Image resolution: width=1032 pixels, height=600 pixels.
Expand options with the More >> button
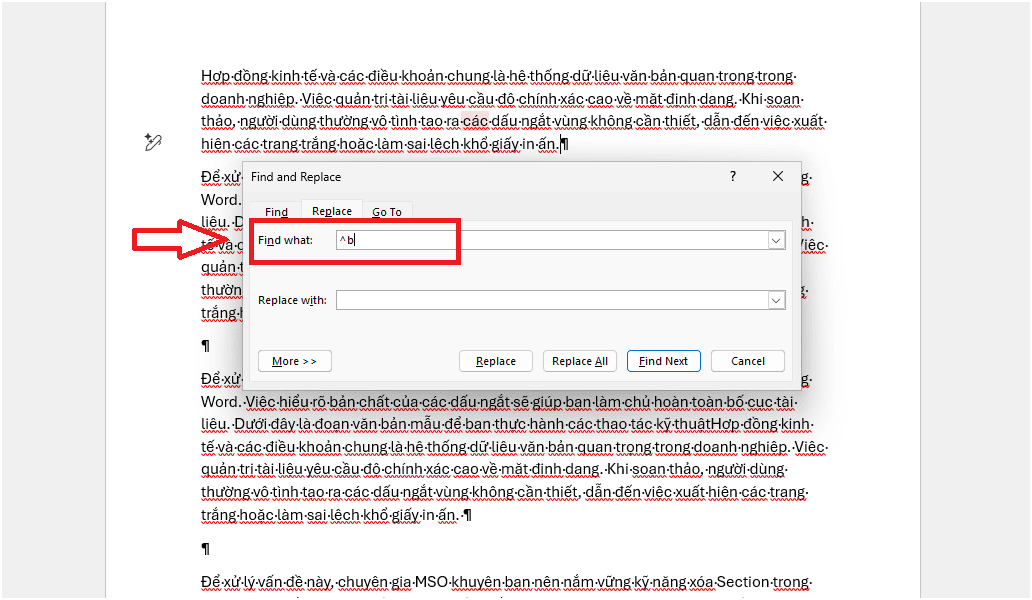point(294,361)
